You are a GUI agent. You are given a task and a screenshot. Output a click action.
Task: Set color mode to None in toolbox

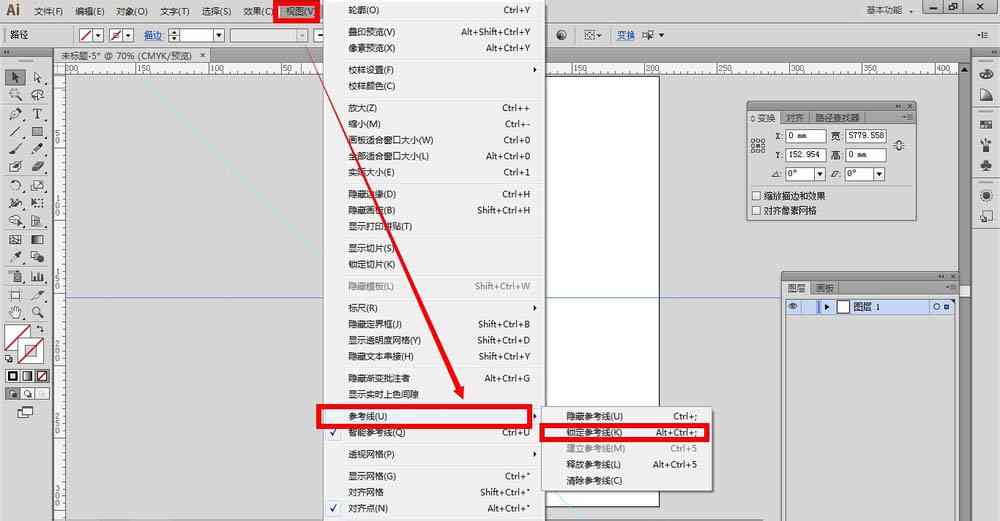point(42,376)
